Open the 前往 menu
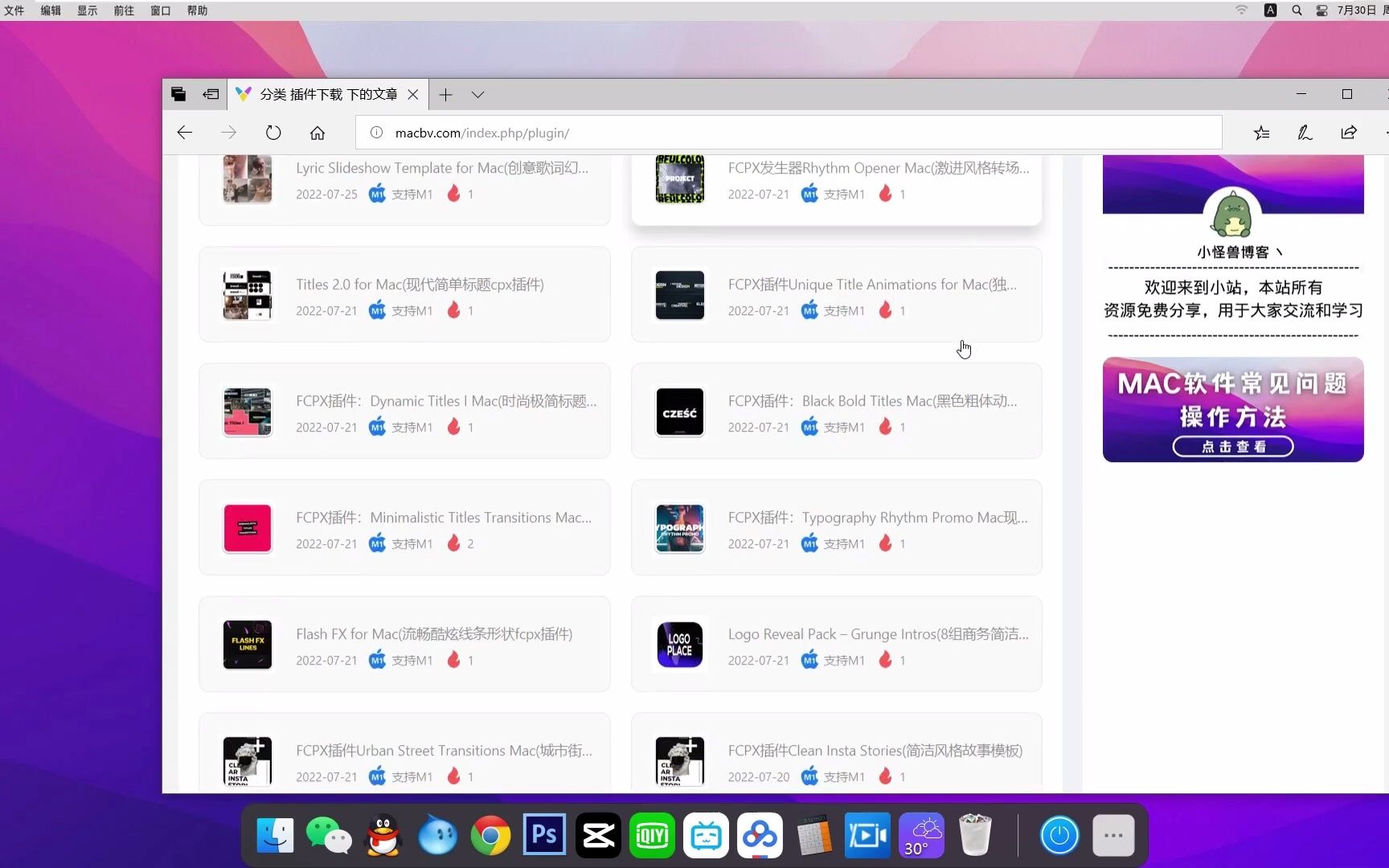Viewport: 1389px width, 868px height. [x=124, y=10]
